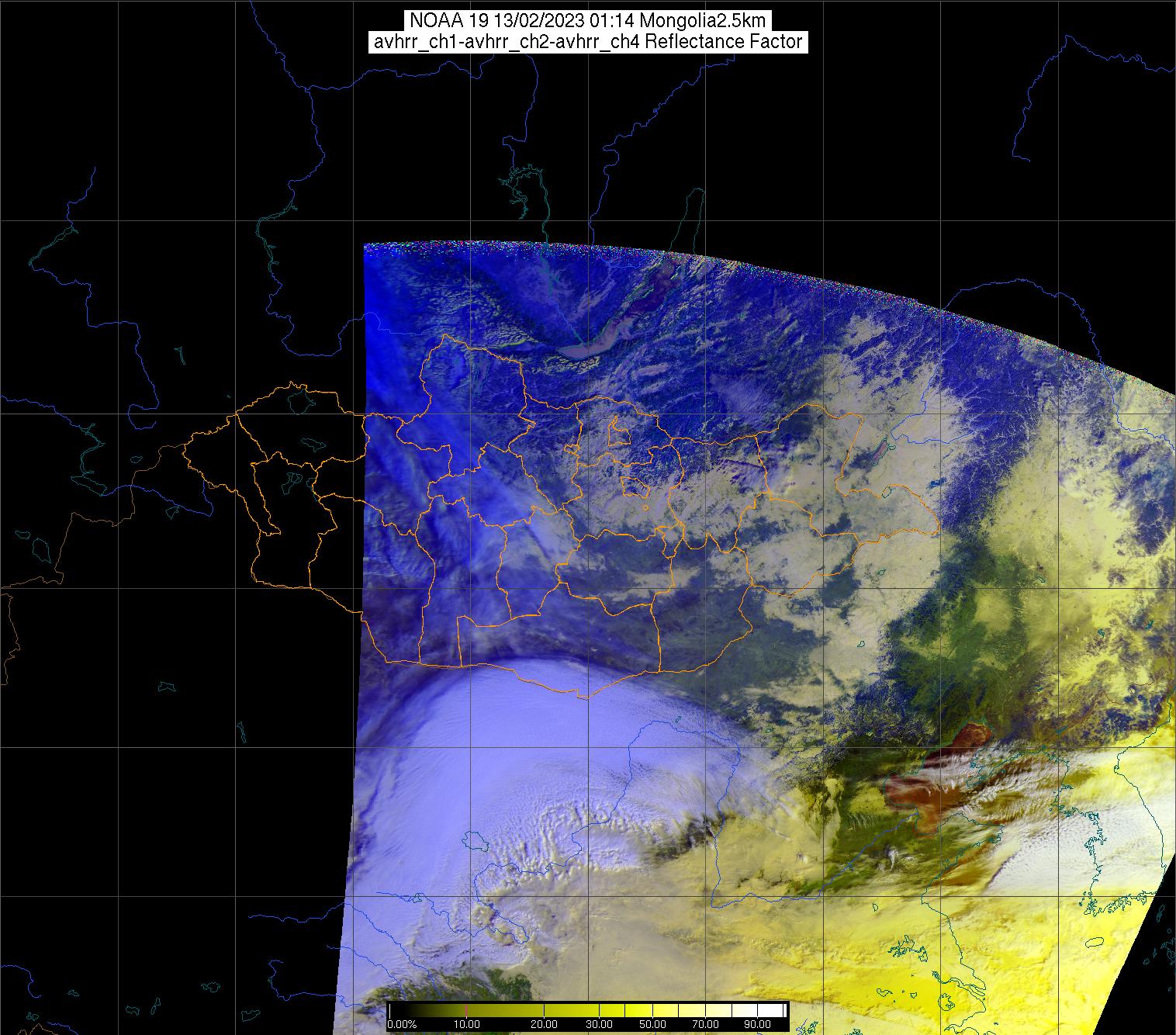
Task: Click the NOAA 19 13/02/2023 01:14 title line
Action: (587, 21)
